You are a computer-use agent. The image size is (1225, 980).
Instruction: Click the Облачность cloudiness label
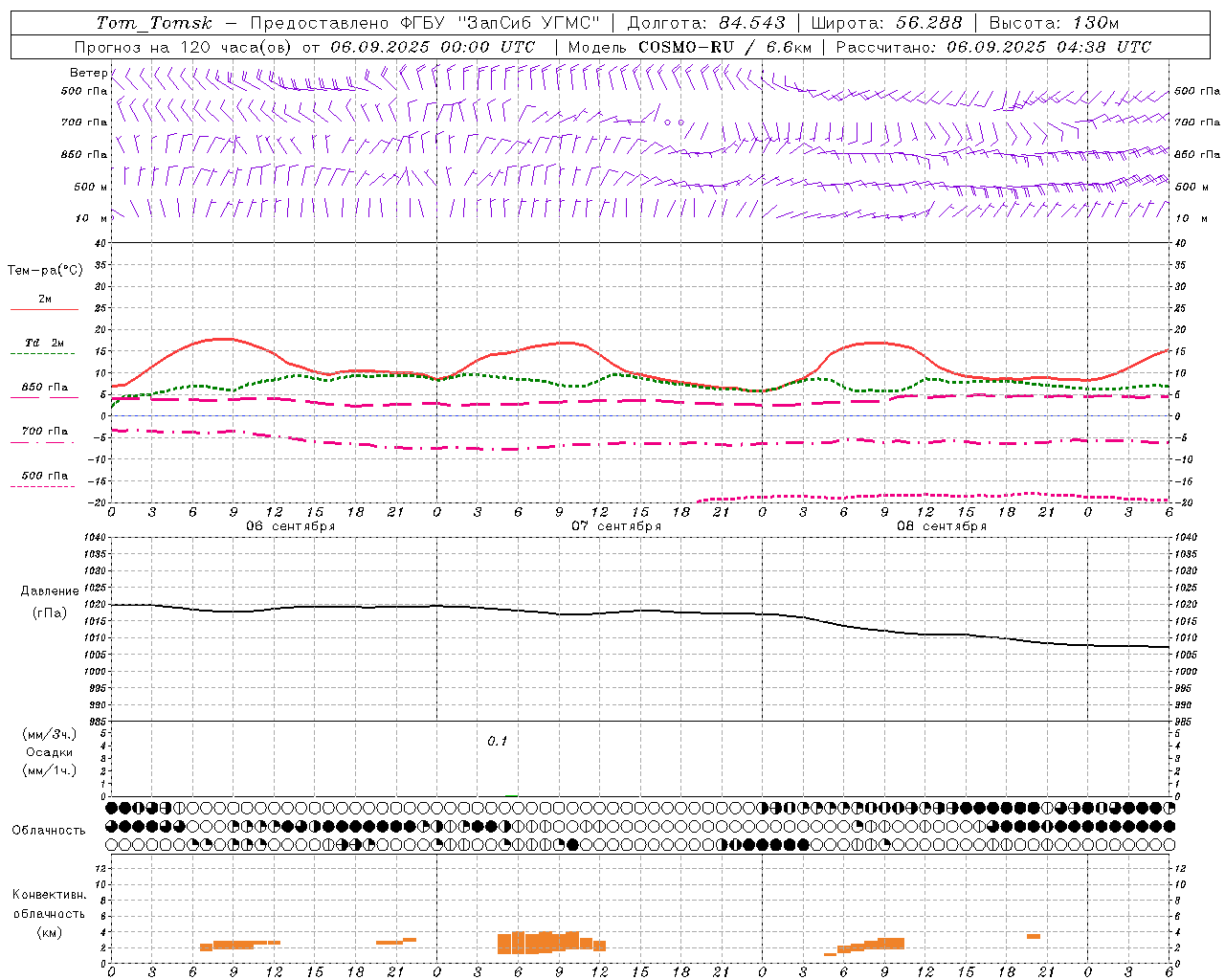(49, 831)
